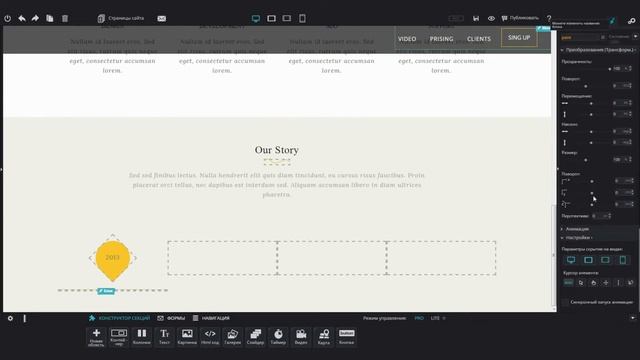Insert the Картинка image element
Screen dimensions: 640x360
tap(187, 337)
